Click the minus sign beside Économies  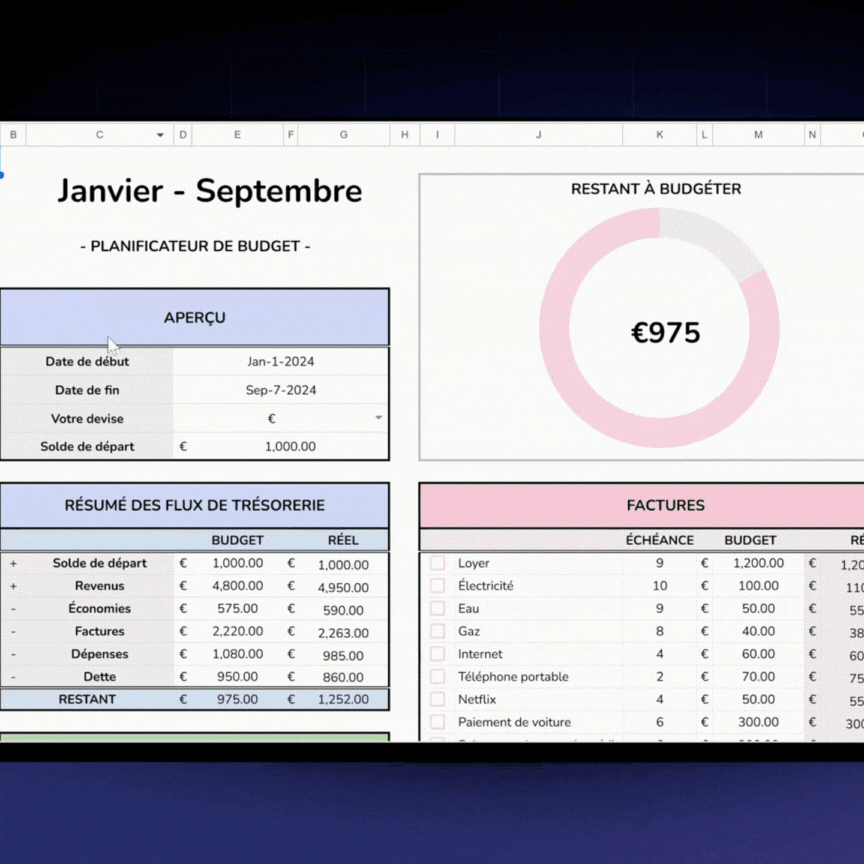coord(13,609)
